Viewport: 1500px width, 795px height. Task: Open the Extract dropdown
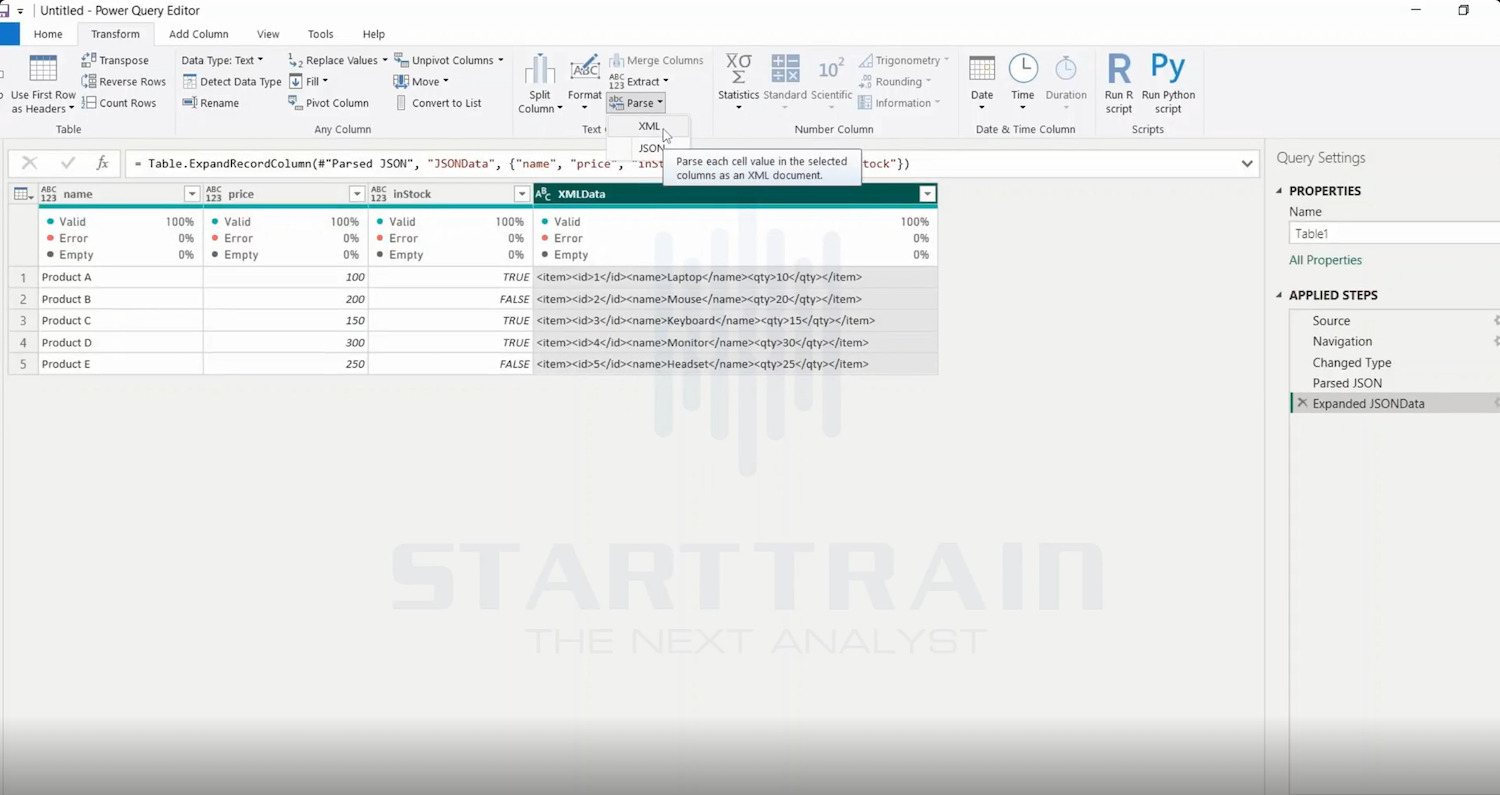[x=639, y=82]
